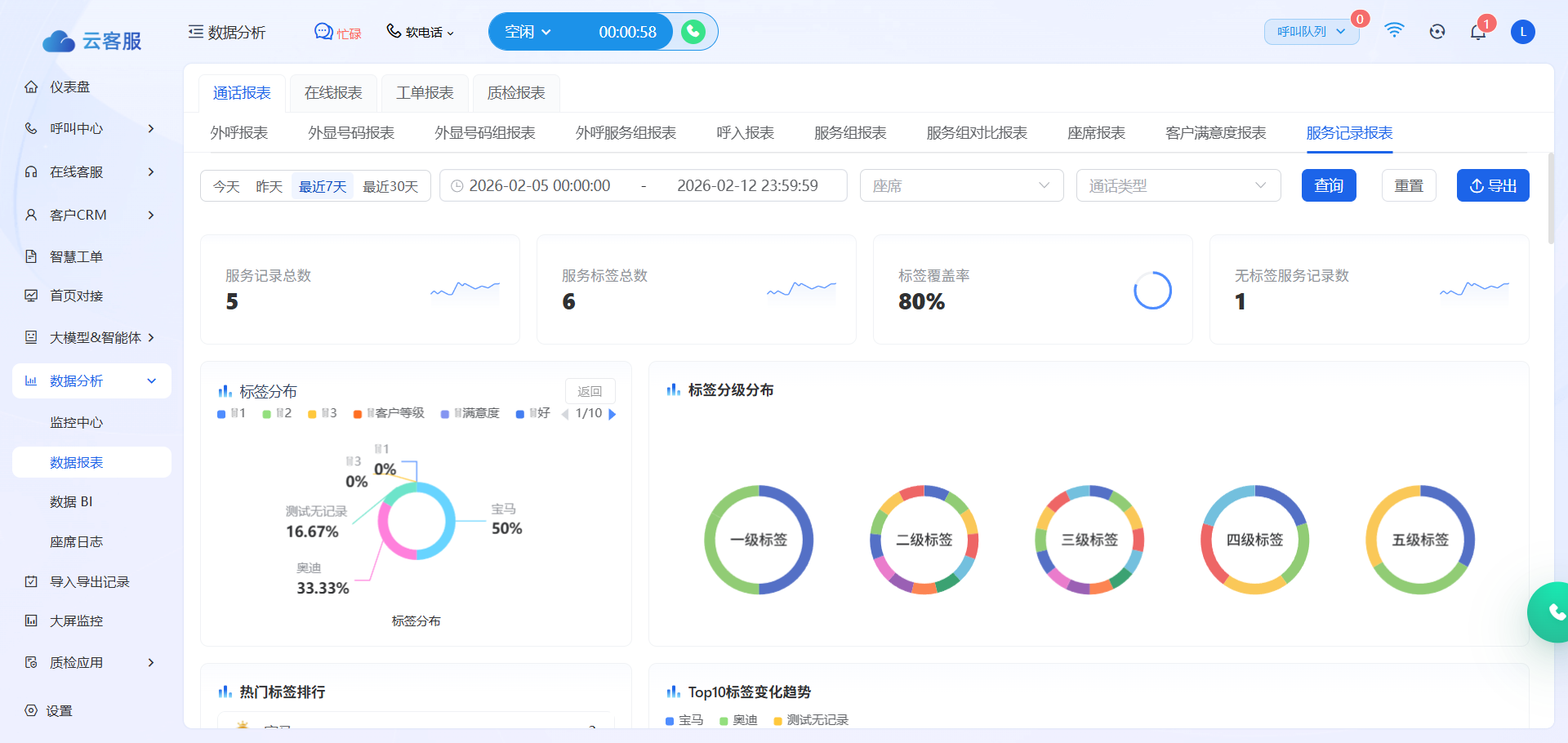
Task: Click the 返回 button in 标签分布
Action: tap(590, 391)
